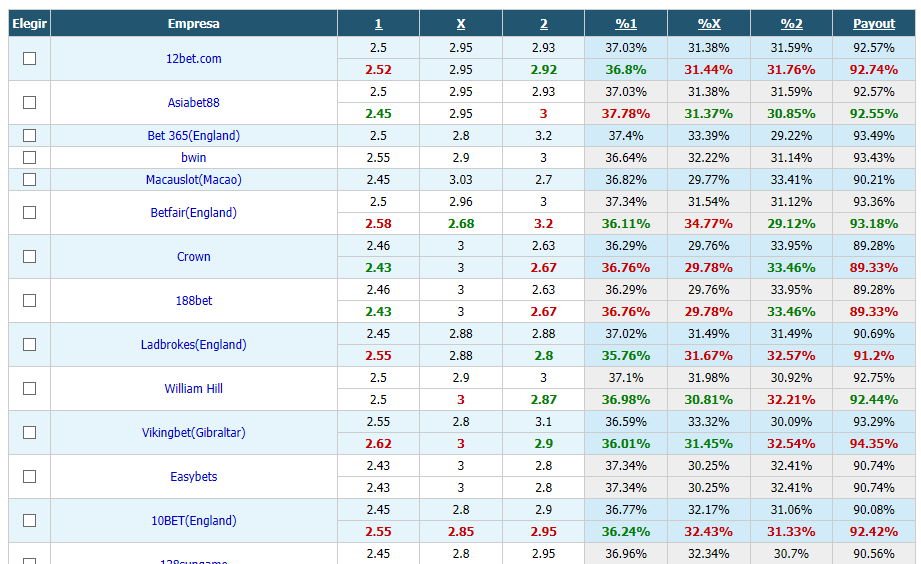Open the Vikingbet(Gibraltar) link
This screenshot has width=921, height=564.
(x=194, y=432)
